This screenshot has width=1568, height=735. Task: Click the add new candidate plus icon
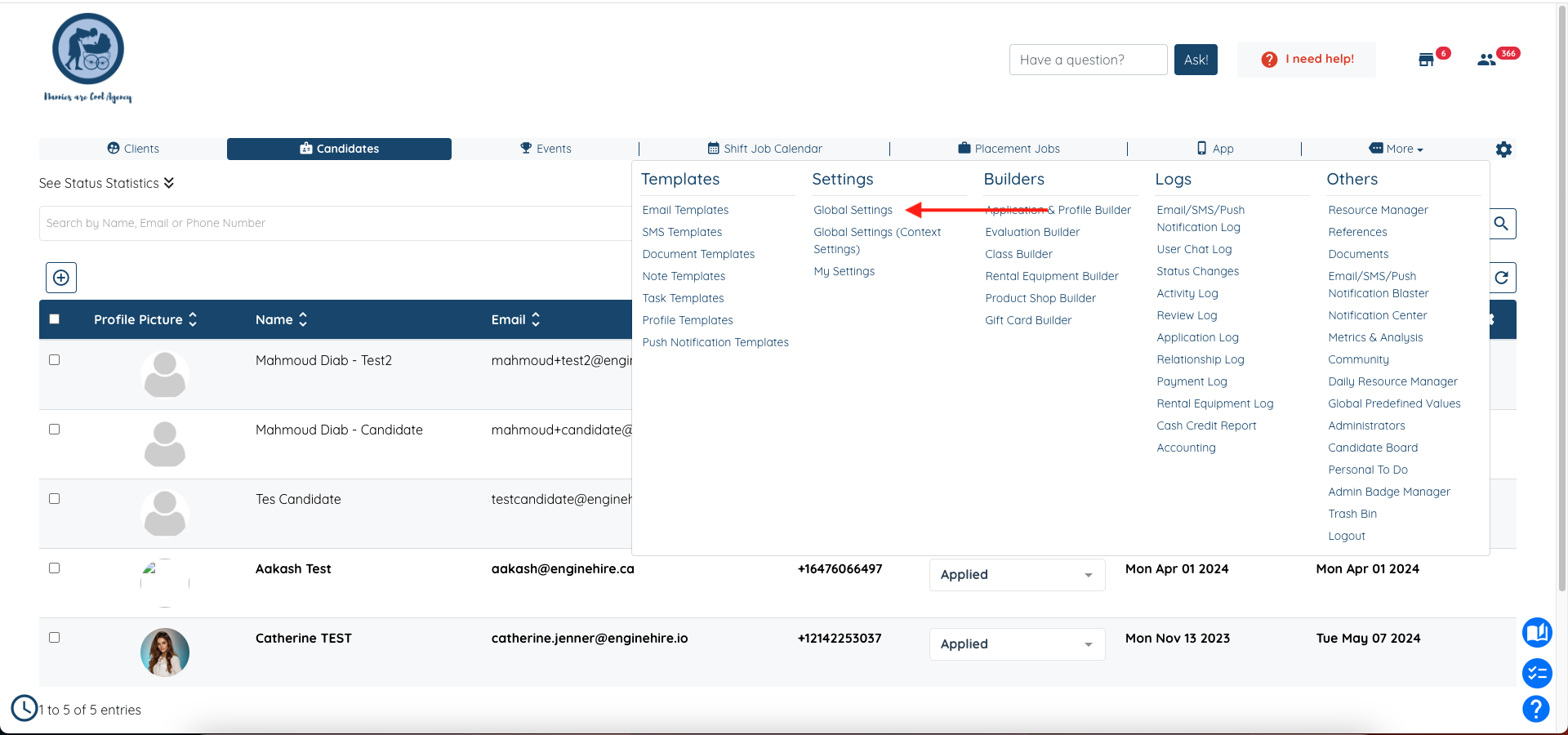pos(60,277)
